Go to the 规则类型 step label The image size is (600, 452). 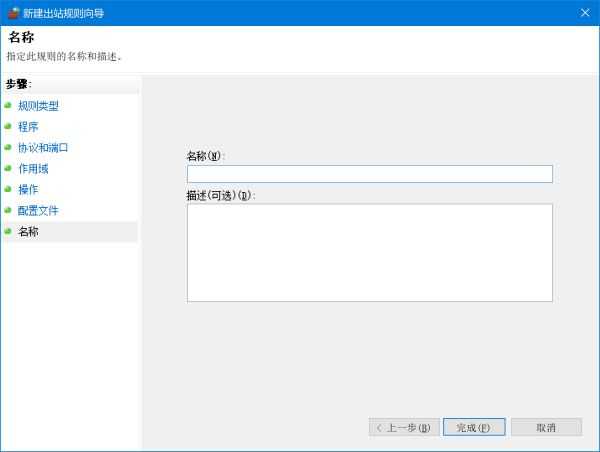[x=38, y=106]
